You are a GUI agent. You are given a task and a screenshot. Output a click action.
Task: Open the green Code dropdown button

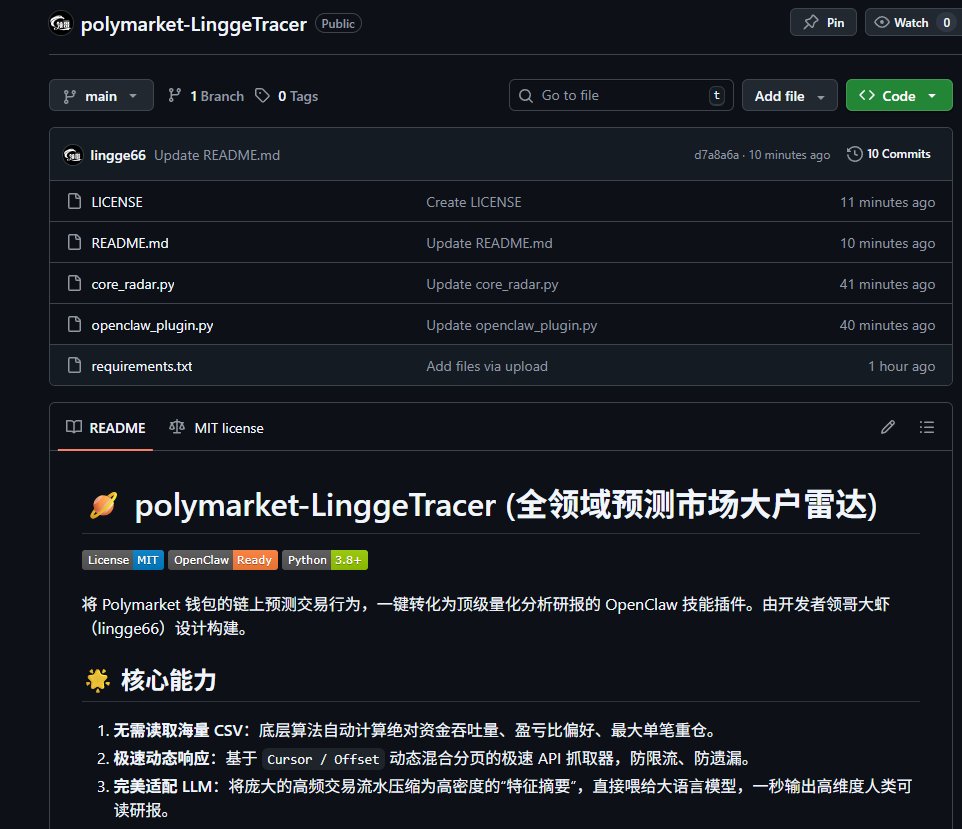899,96
